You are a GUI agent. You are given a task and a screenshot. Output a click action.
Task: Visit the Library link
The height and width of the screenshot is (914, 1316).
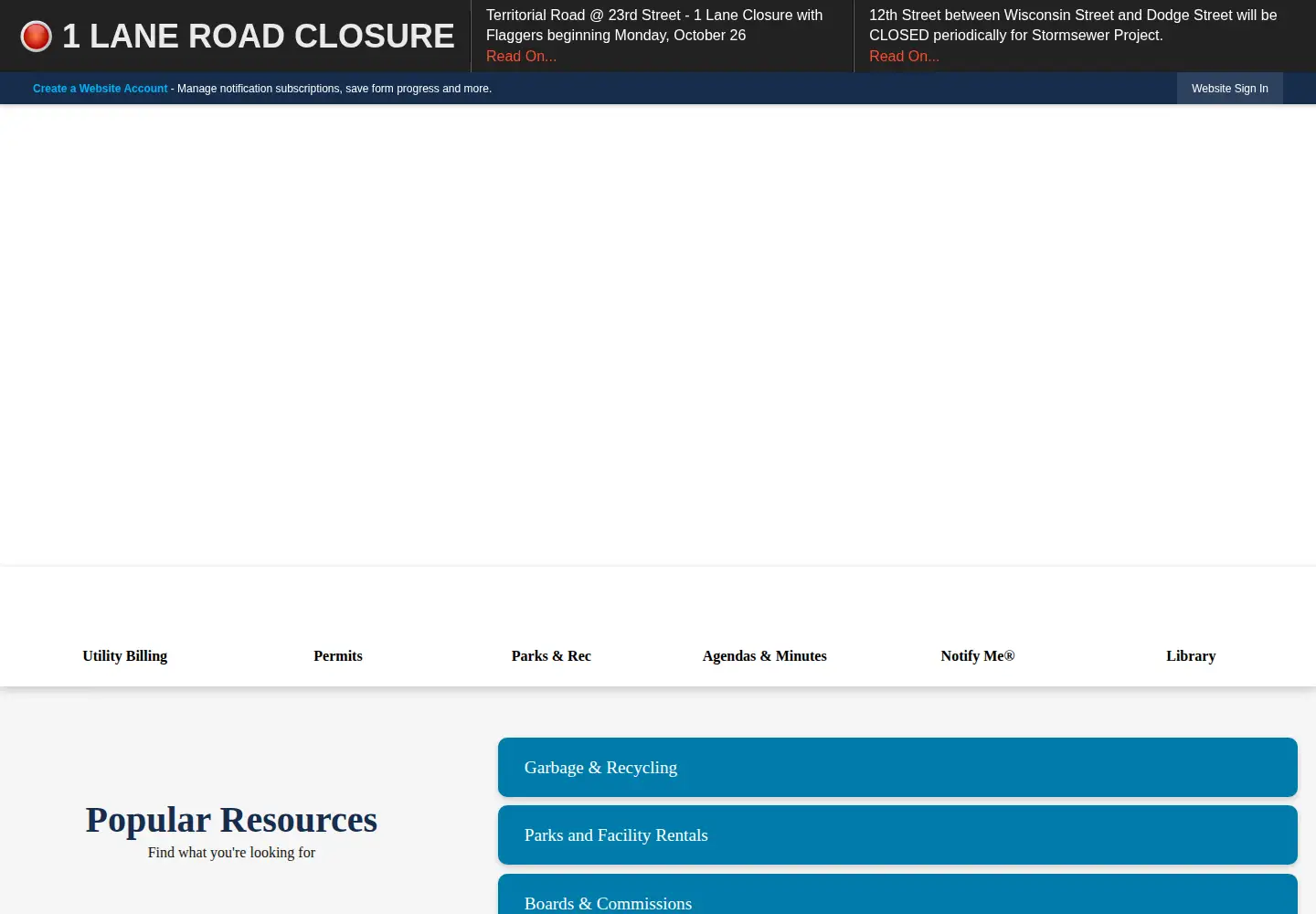(1191, 656)
